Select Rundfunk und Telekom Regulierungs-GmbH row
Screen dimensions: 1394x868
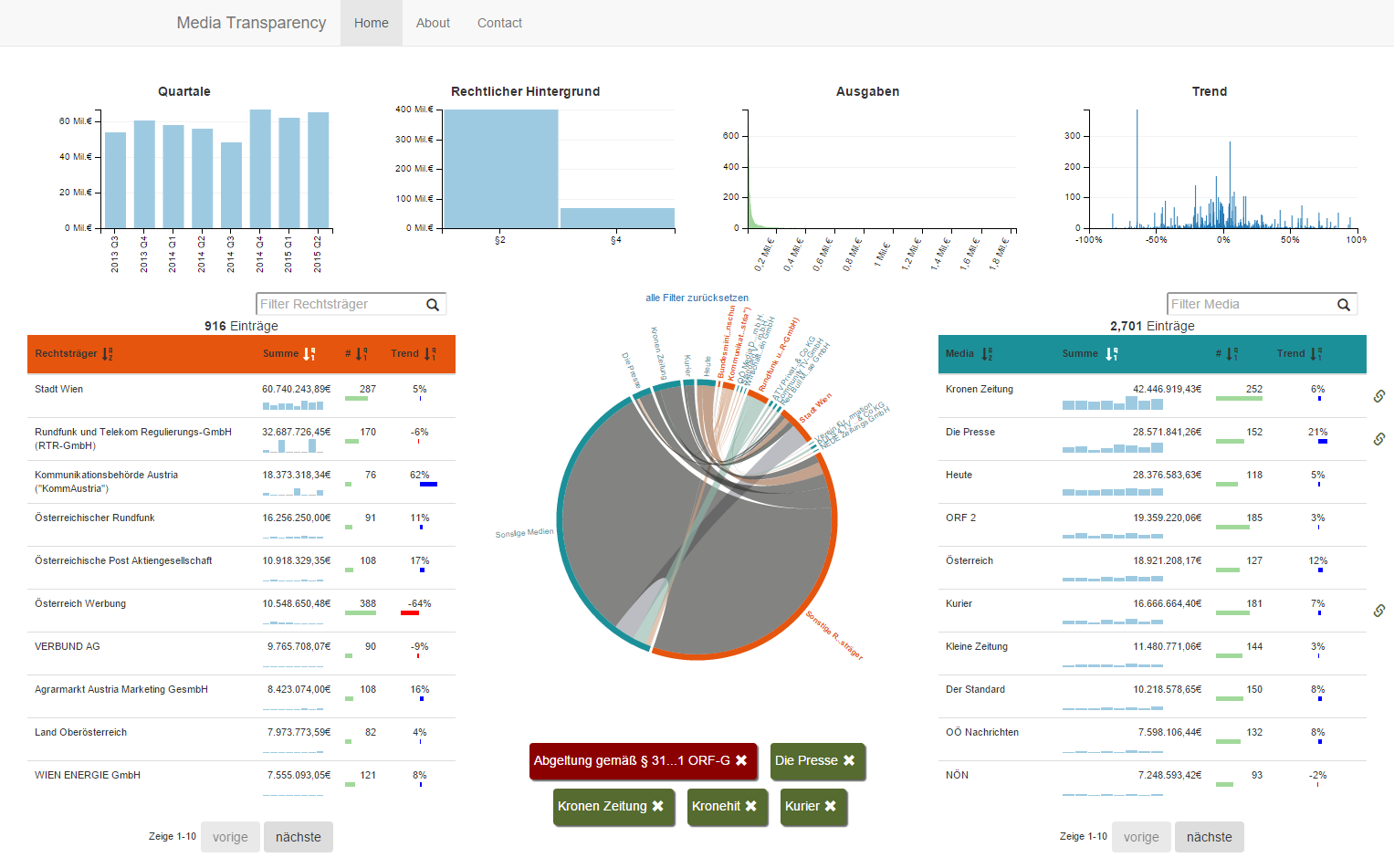pyautogui.click(x=241, y=439)
